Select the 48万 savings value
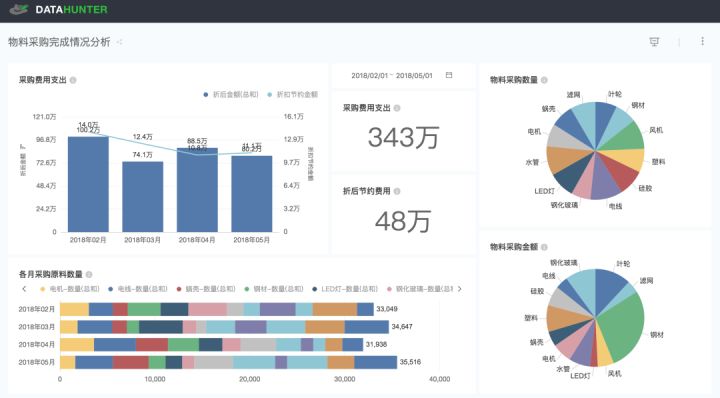This screenshot has width=720, height=398. [x=403, y=221]
